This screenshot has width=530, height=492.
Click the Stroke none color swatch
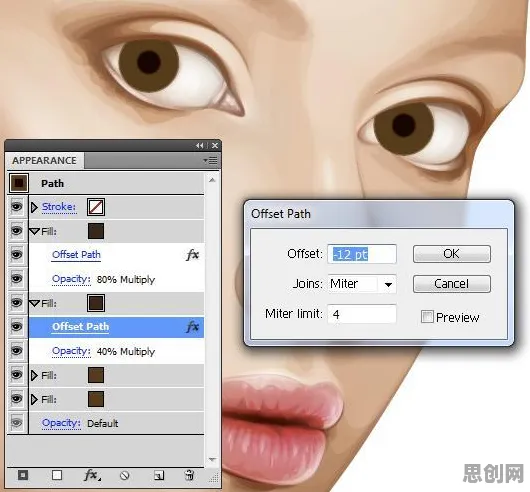pos(96,207)
